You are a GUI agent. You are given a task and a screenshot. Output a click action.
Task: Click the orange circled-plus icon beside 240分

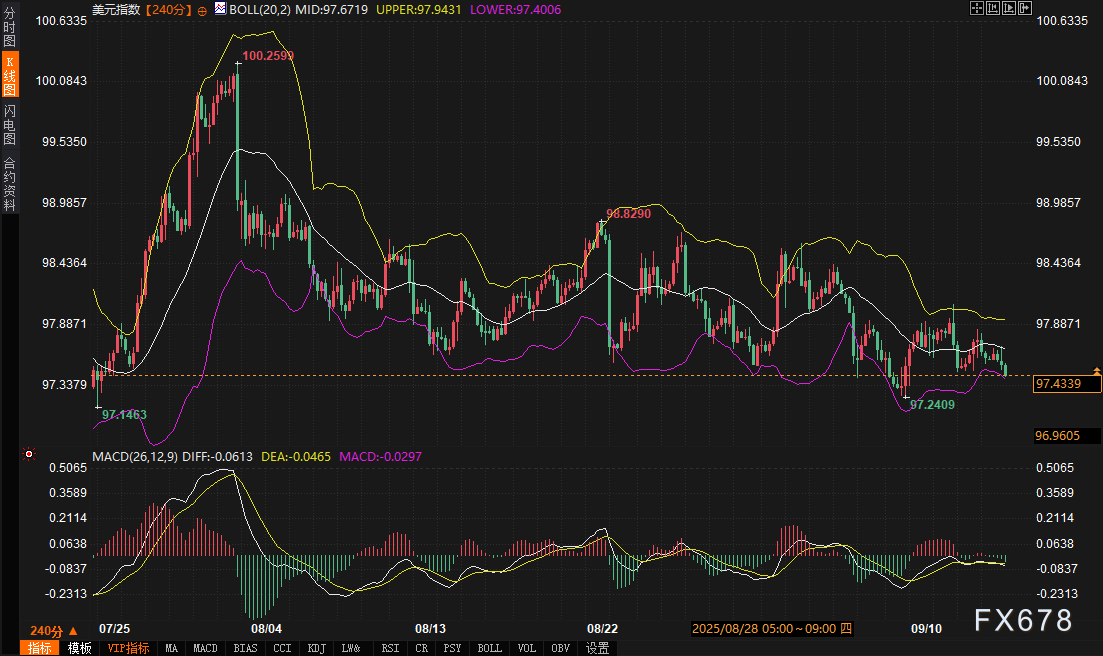[x=203, y=9]
